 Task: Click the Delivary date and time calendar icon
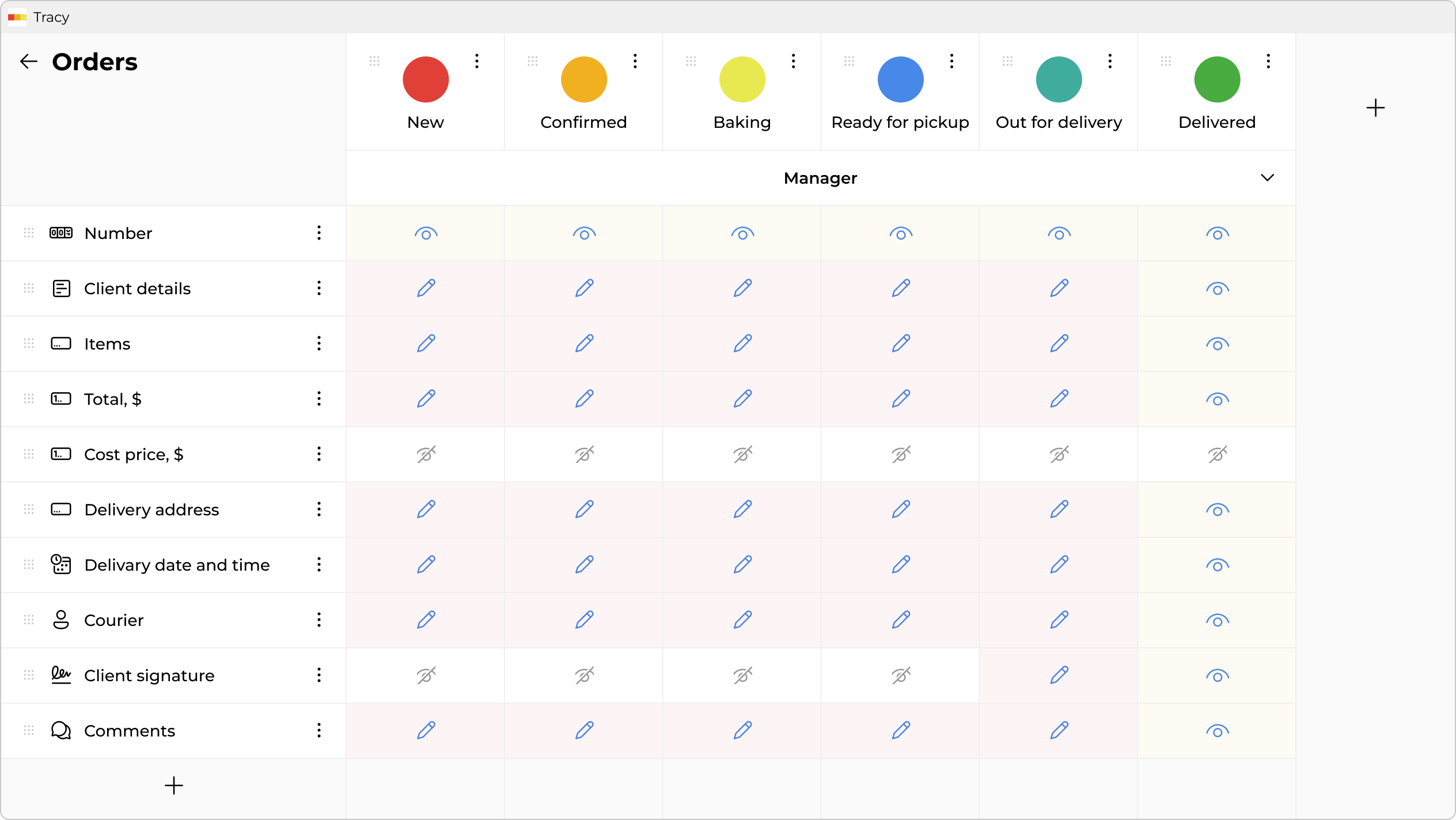61,564
